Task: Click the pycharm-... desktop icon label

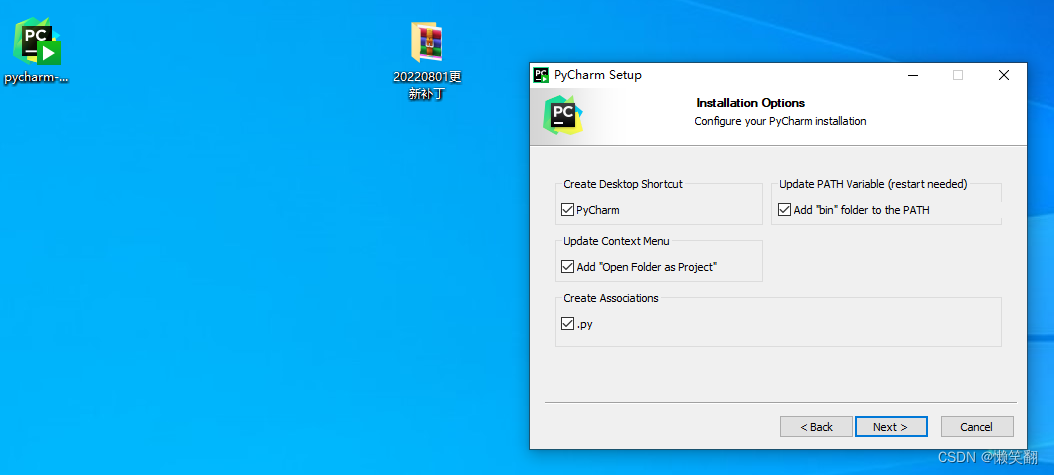Action: point(36,77)
